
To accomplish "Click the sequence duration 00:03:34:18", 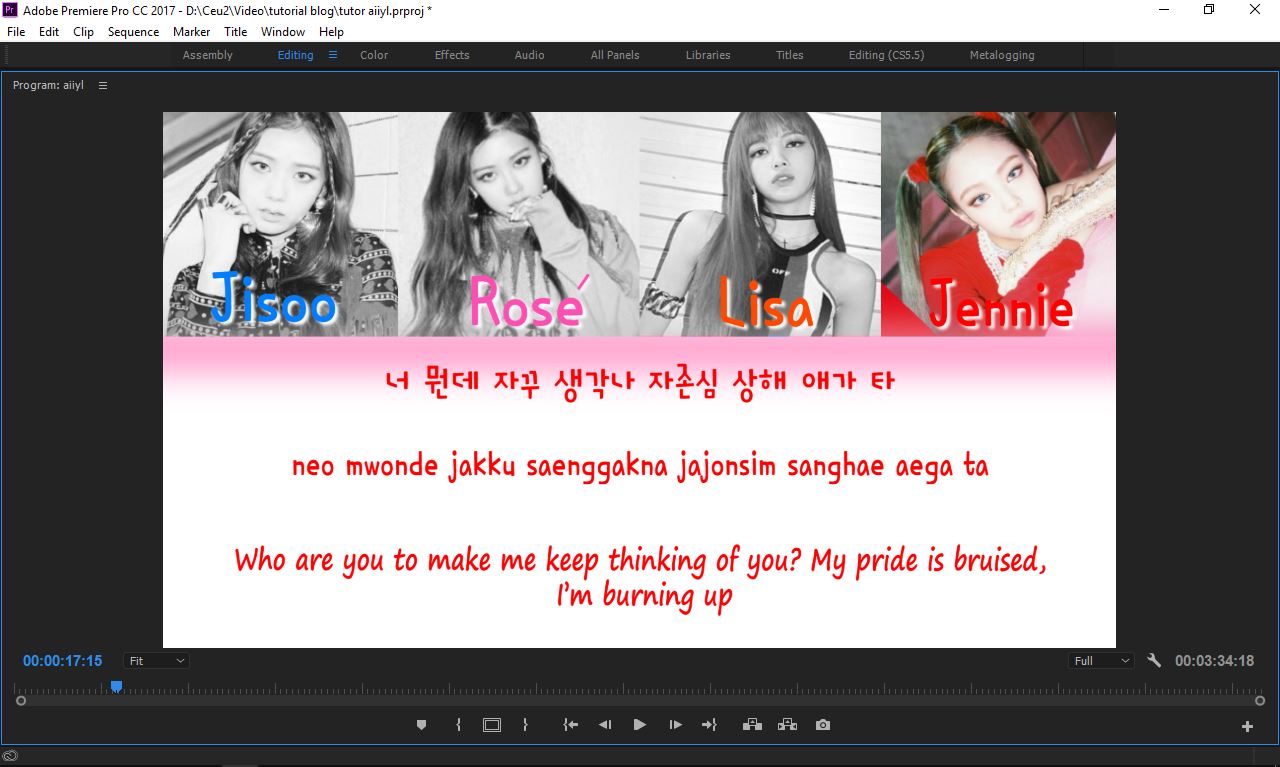I will click(x=1214, y=661).
